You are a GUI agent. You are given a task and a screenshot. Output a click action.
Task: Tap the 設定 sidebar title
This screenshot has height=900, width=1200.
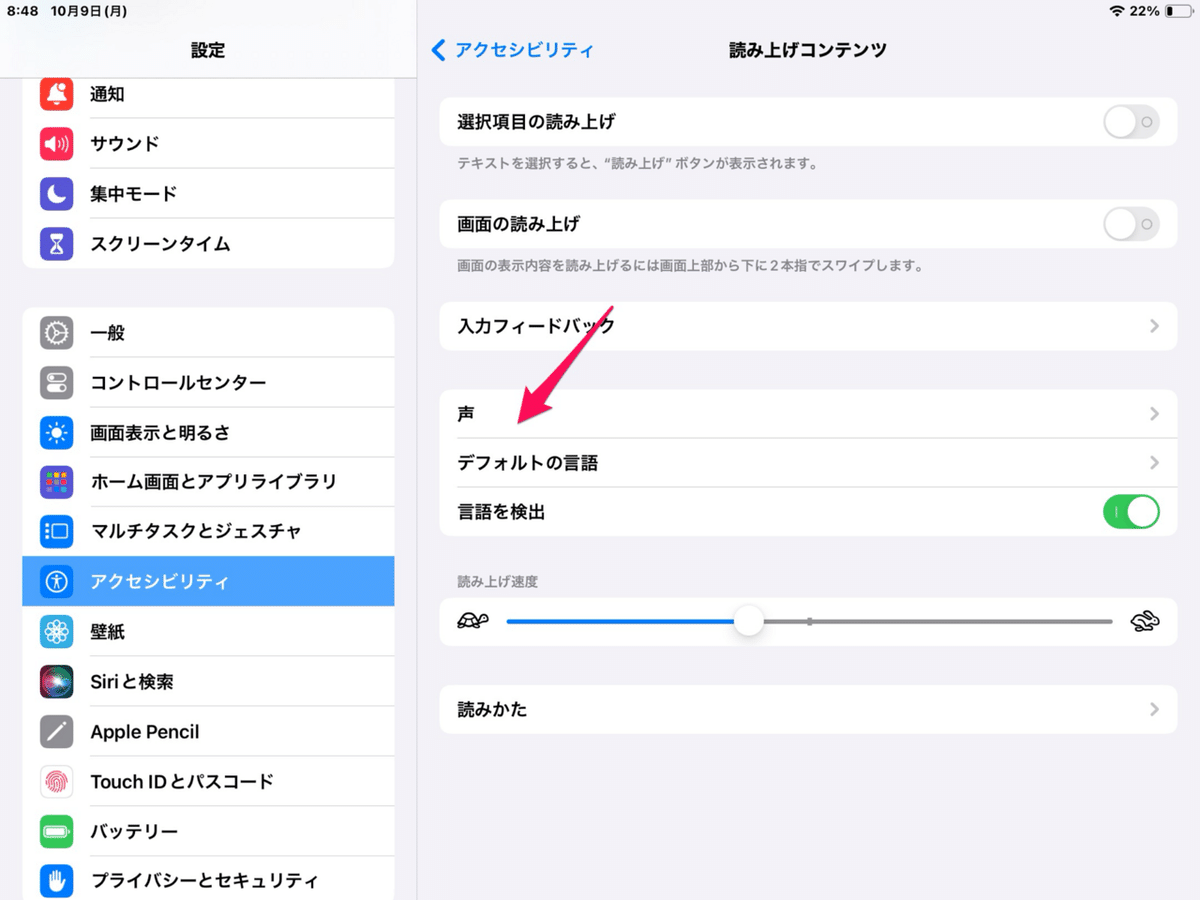coord(208,50)
